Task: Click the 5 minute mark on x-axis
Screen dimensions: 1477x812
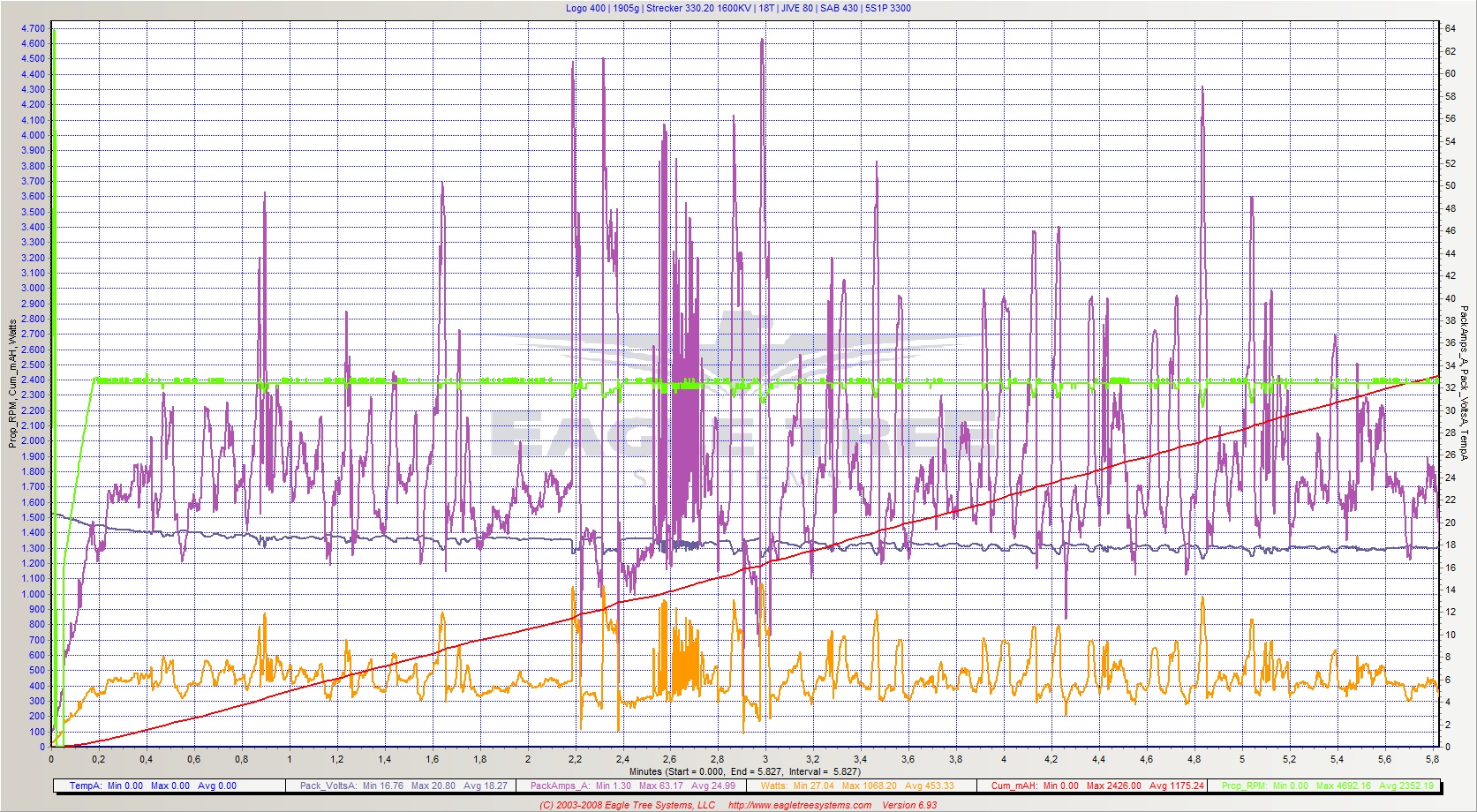Action: tap(1242, 759)
